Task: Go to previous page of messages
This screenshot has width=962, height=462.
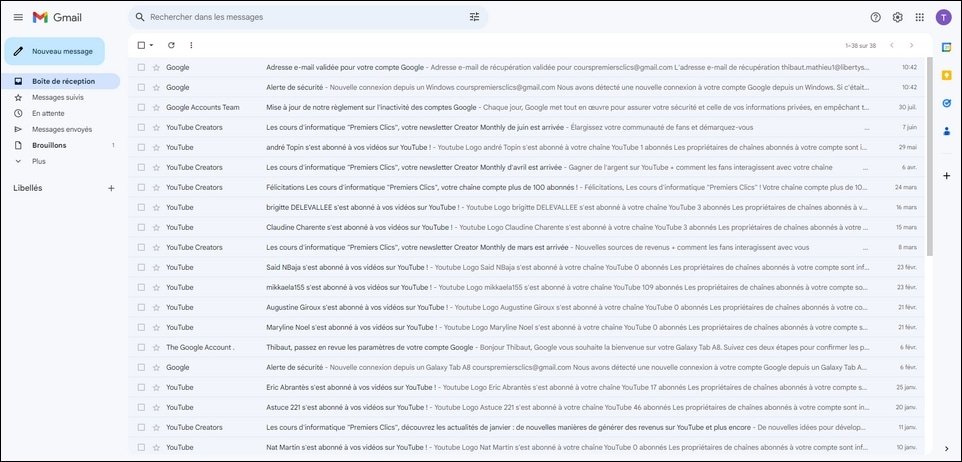Action: 891,45
